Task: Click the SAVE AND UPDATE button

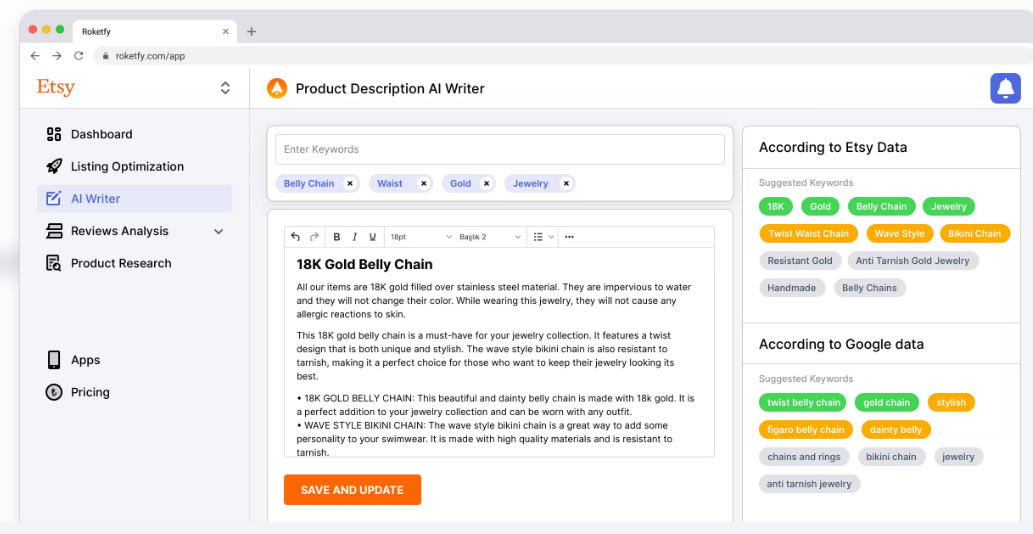Action: pyautogui.click(x=352, y=490)
